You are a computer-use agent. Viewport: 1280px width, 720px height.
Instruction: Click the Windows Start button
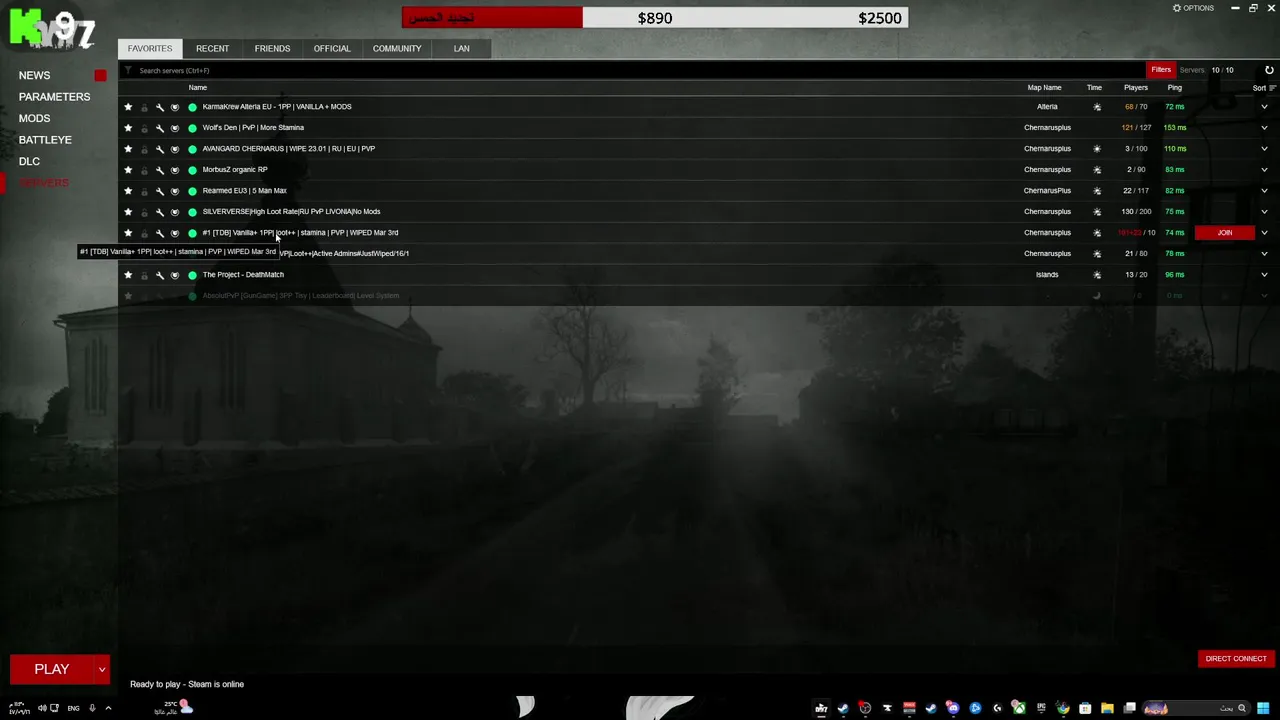pyautogui.click(x=1265, y=708)
